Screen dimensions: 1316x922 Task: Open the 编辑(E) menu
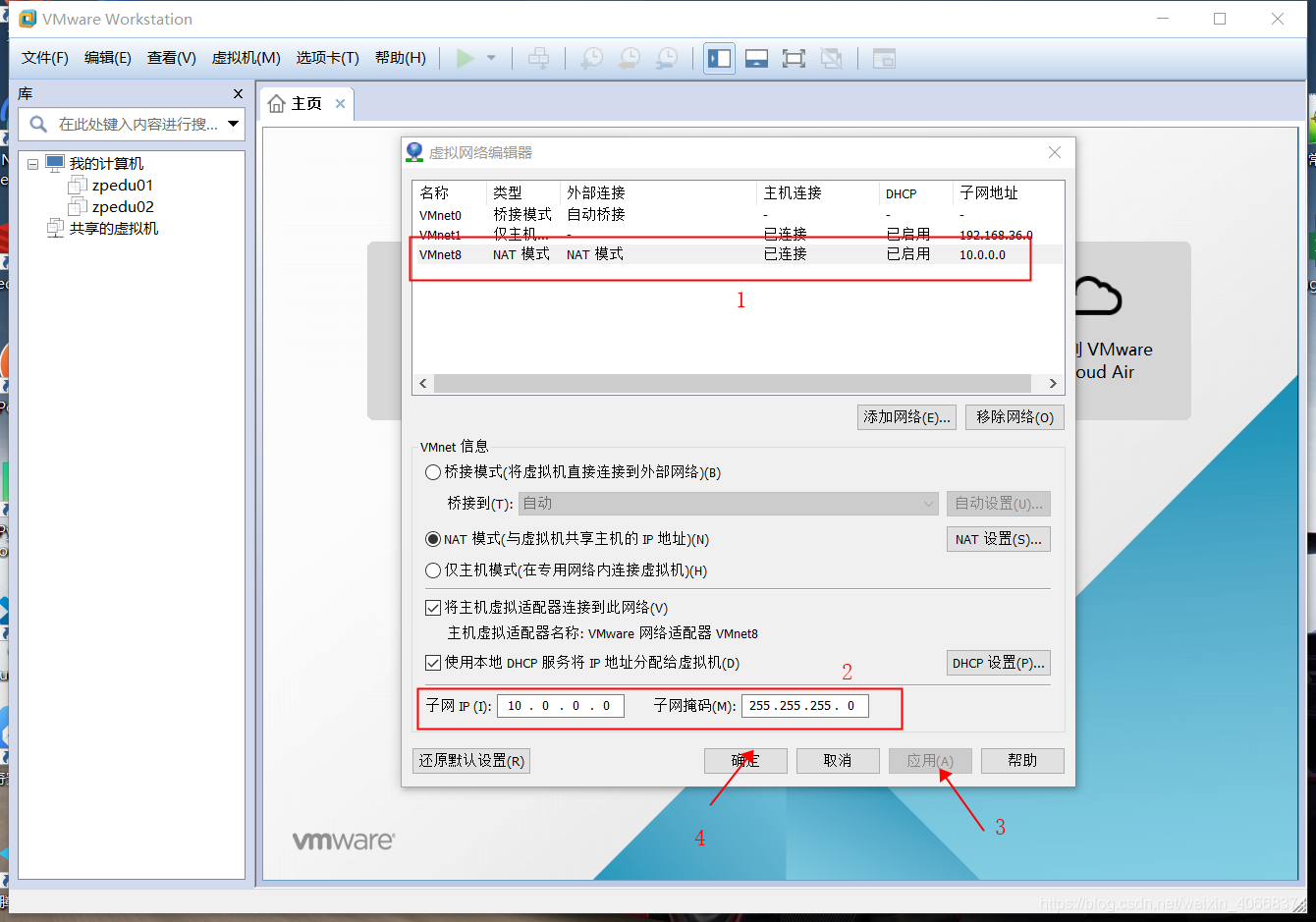pos(108,58)
